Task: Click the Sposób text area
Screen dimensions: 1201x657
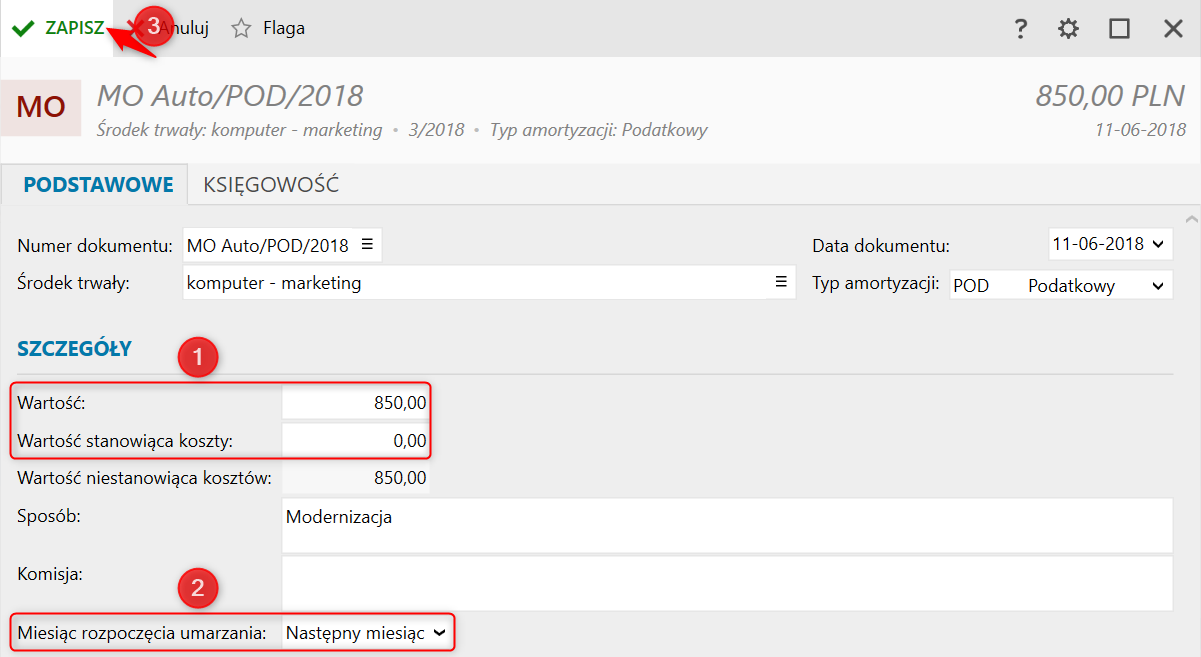Action: tap(726, 526)
